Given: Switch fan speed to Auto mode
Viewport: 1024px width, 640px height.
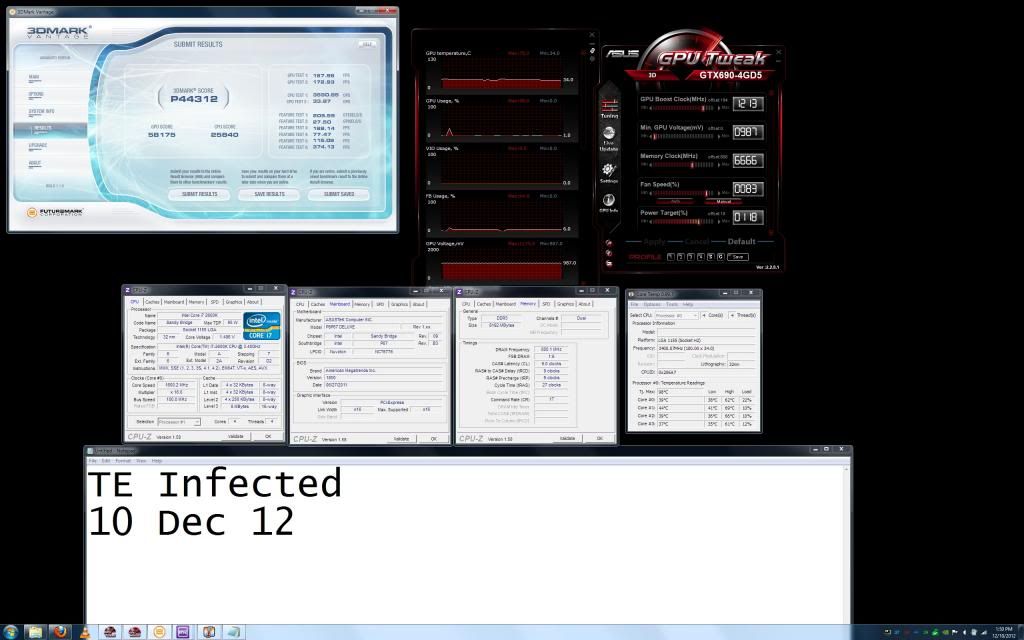Looking at the screenshot, I should [675, 201].
